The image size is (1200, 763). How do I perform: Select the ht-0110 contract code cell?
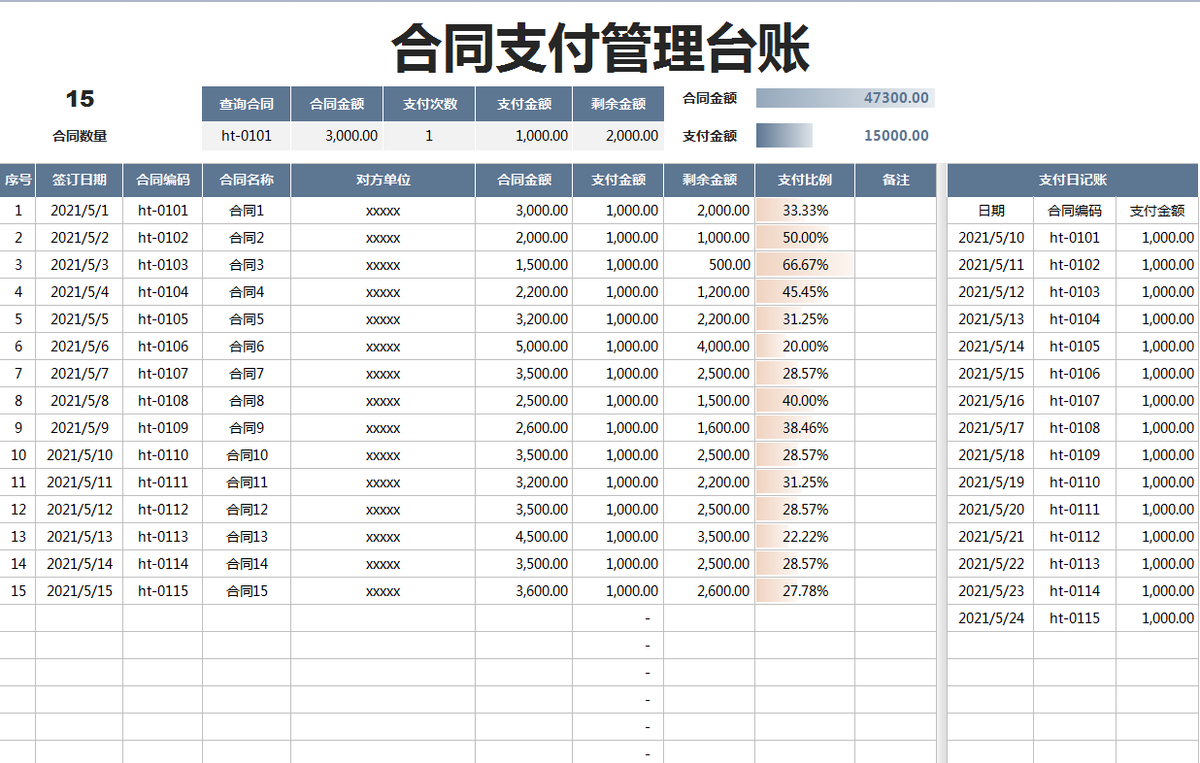(161, 454)
